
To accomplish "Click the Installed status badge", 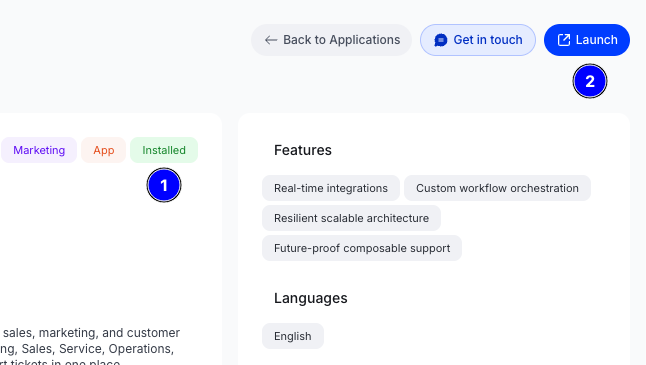I will tap(164, 150).
